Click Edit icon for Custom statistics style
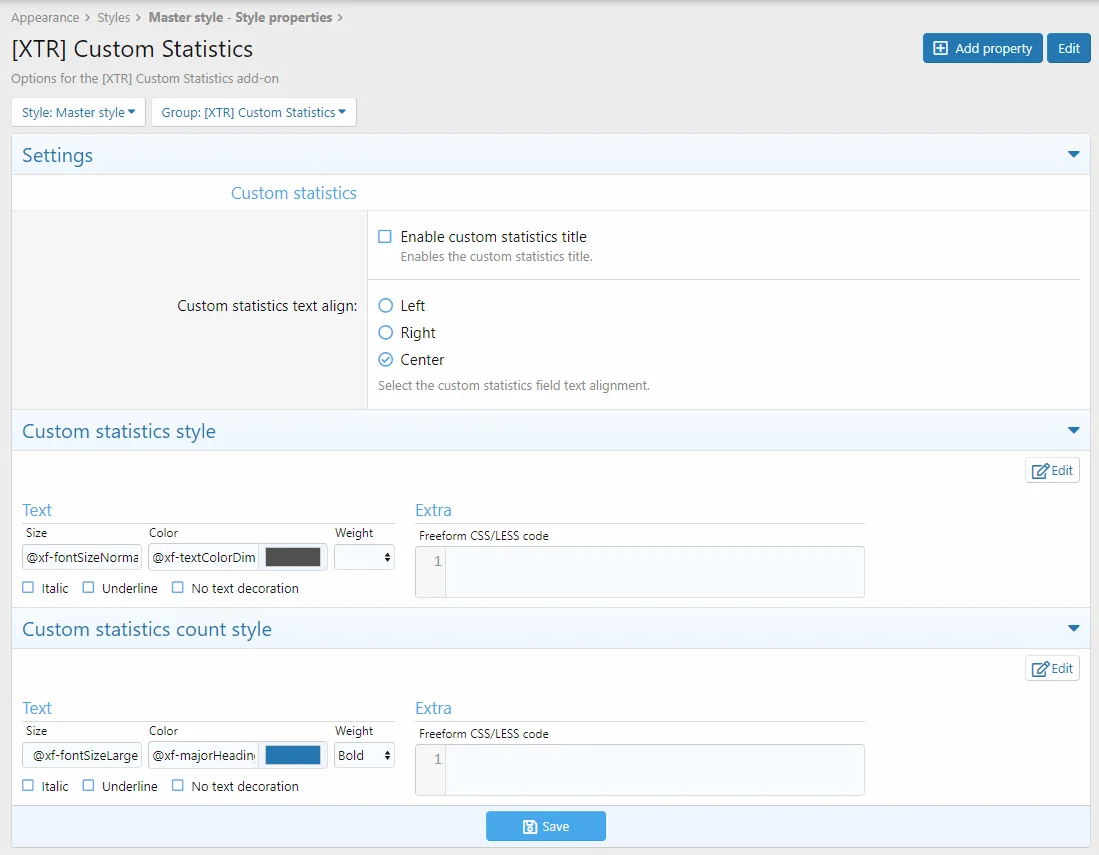Viewport: 1099px width, 855px height. [x=1052, y=470]
